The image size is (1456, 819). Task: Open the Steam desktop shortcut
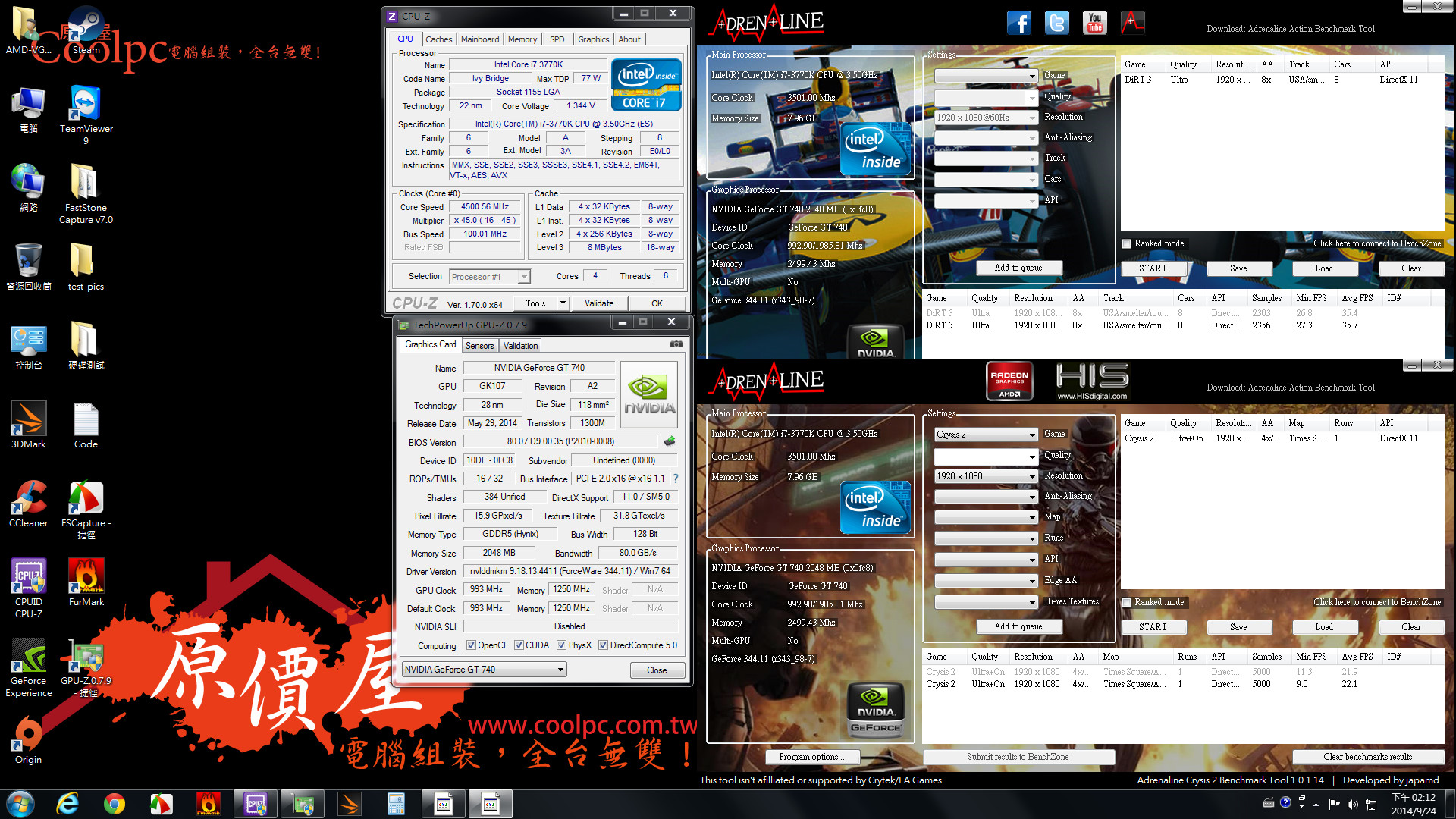click(x=86, y=30)
